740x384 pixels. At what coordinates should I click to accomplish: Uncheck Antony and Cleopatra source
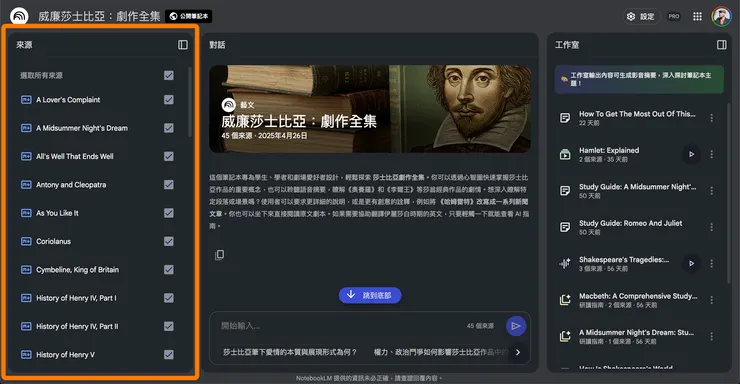click(x=168, y=184)
